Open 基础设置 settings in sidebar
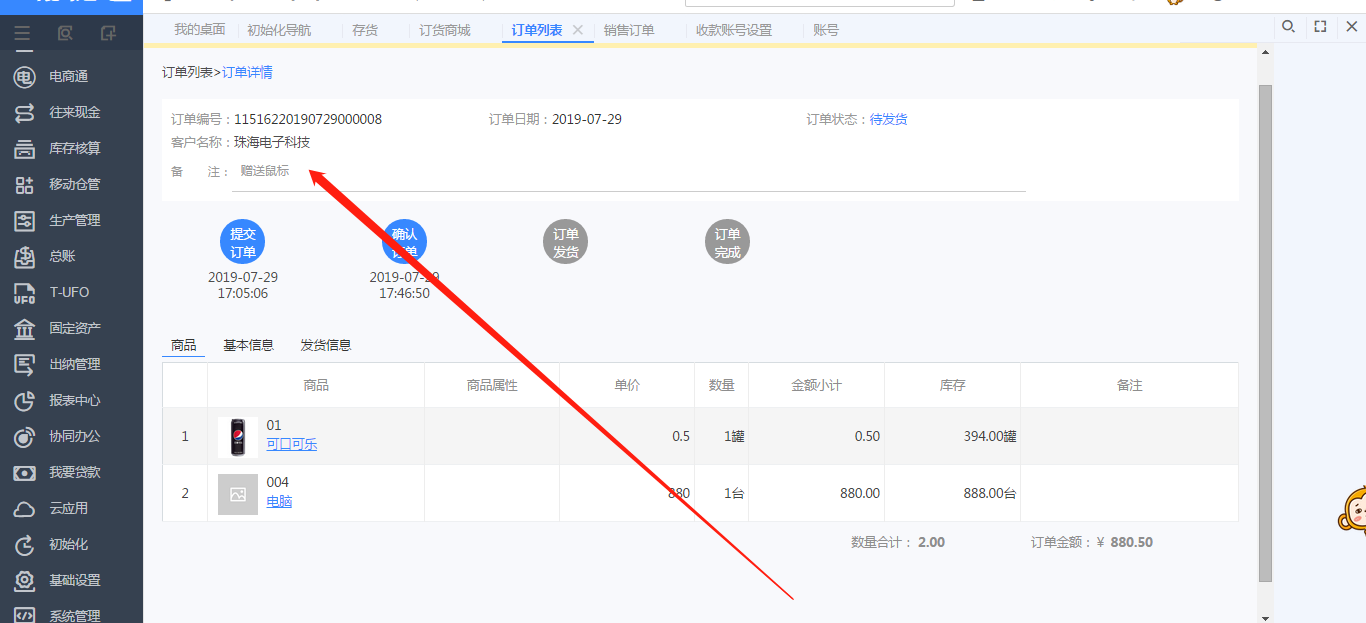The width and height of the screenshot is (1366, 623). [x=74, y=580]
